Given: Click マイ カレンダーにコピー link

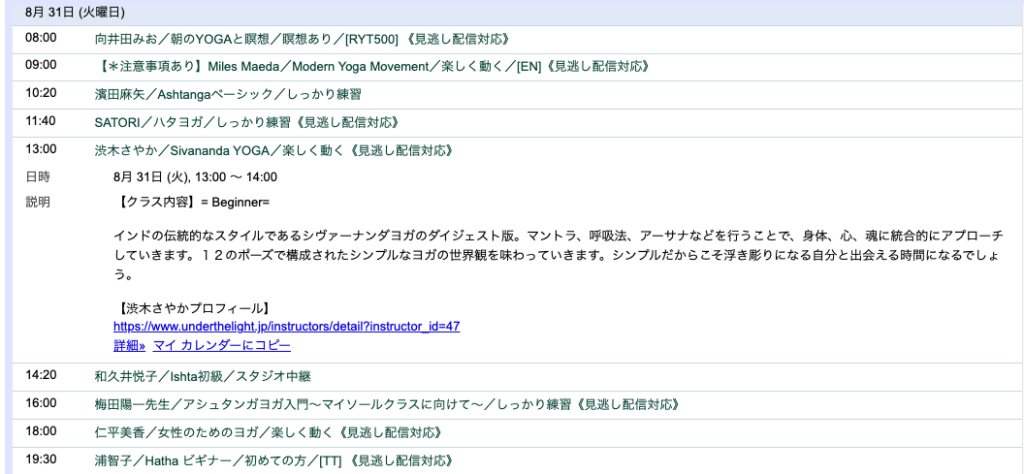Looking at the screenshot, I should (221, 346).
